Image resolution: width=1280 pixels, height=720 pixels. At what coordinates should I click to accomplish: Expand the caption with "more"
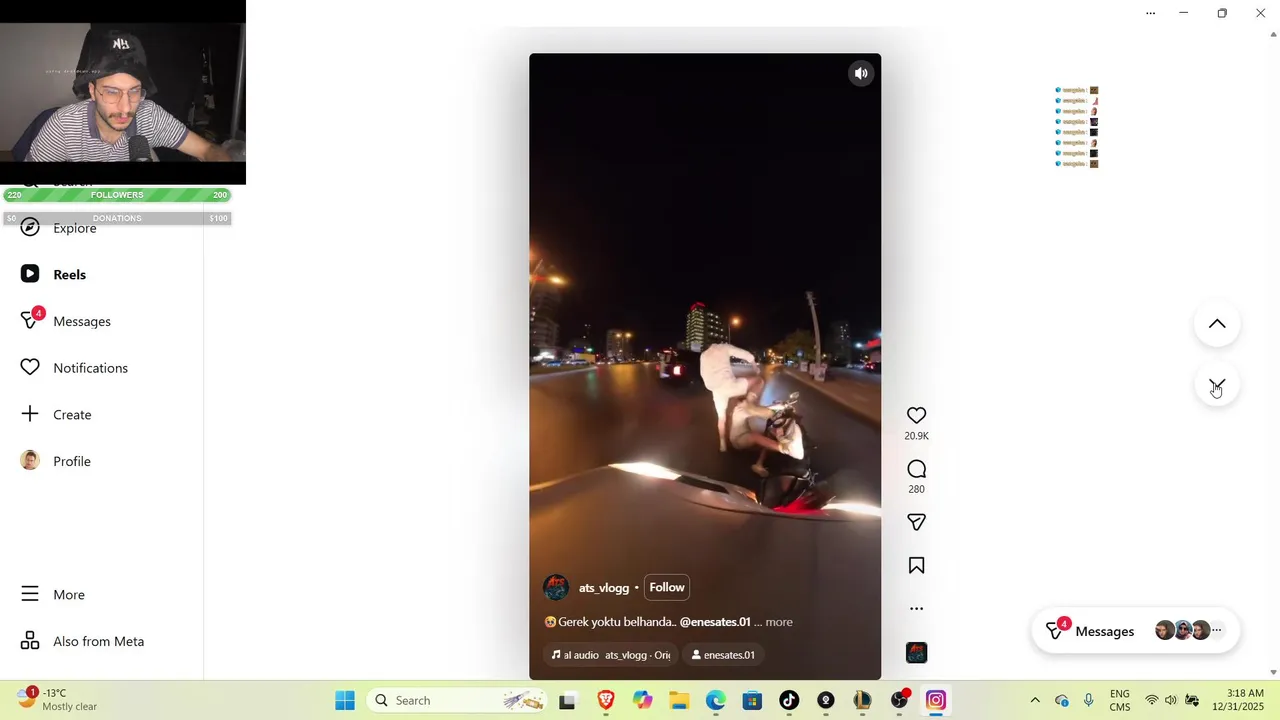pos(779,622)
